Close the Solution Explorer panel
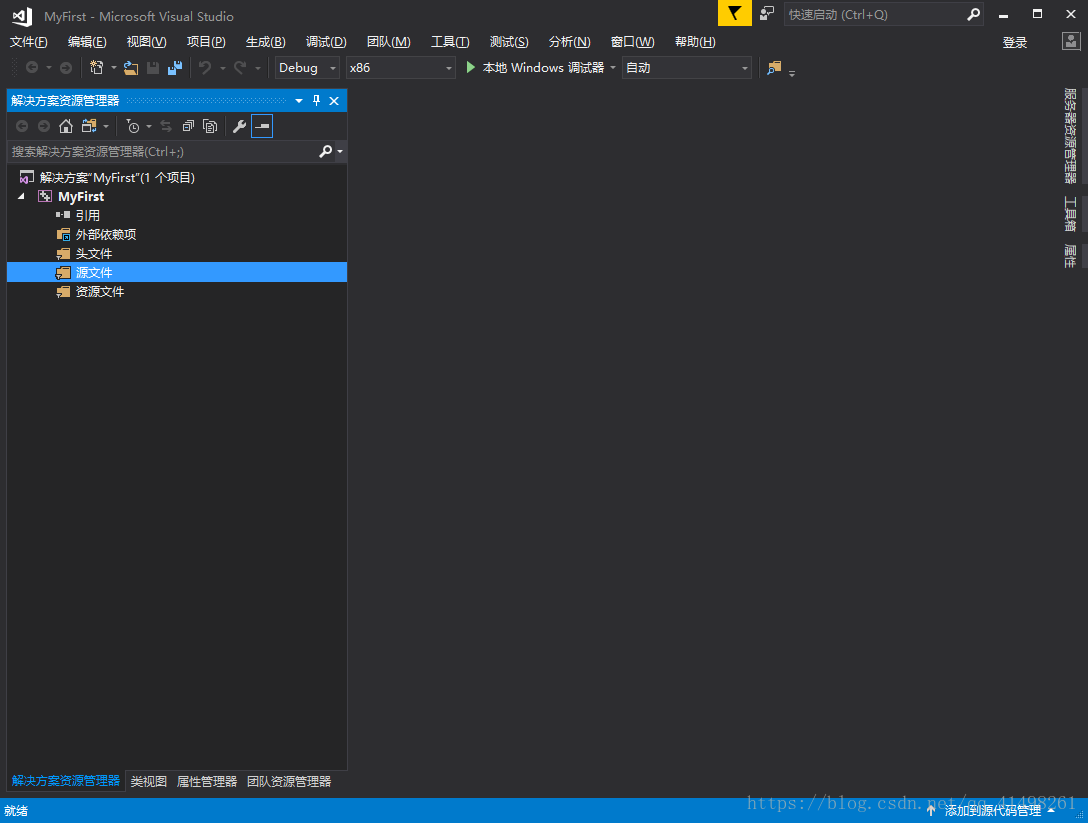Image resolution: width=1088 pixels, height=823 pixels. pyautogui.click(x=334, y=101)
